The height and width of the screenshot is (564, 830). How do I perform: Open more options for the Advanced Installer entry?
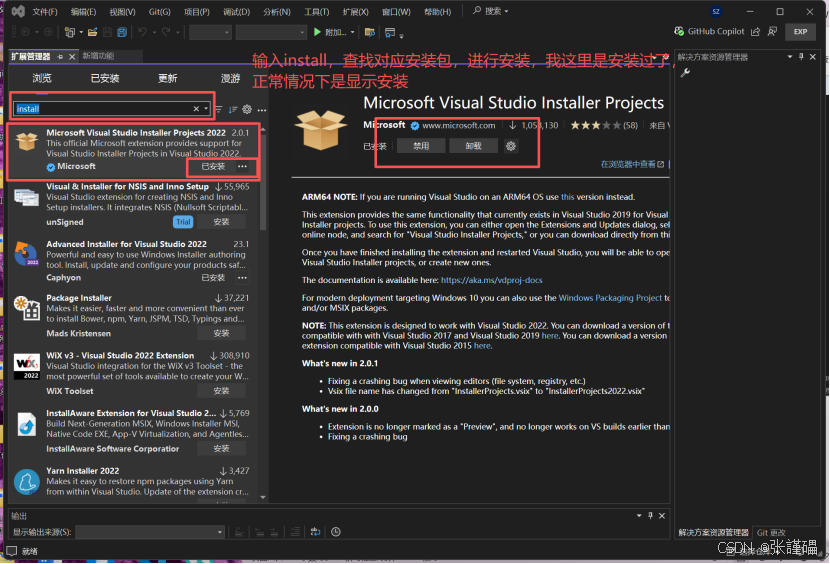click(242, 278)
